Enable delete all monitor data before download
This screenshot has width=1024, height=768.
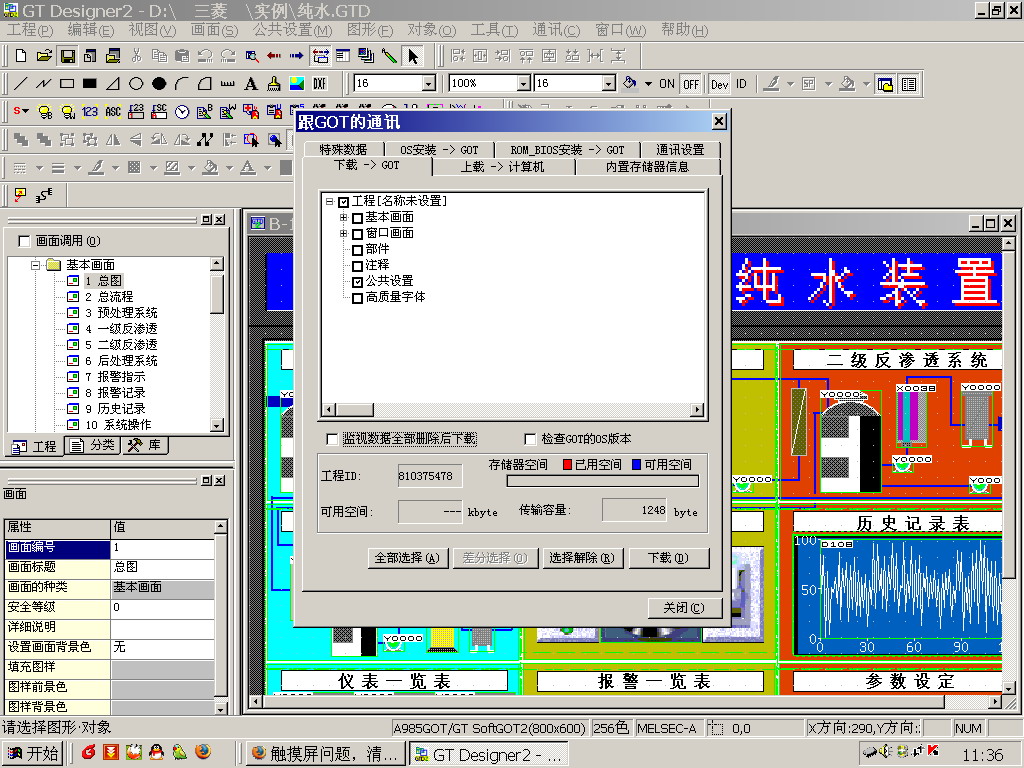[333, 439]
